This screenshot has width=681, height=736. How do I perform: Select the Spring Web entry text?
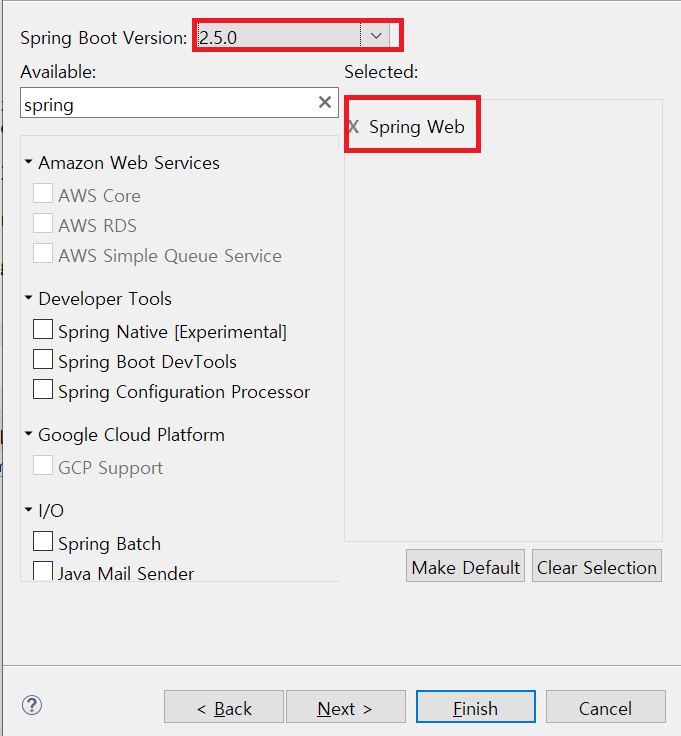point(417,127)
